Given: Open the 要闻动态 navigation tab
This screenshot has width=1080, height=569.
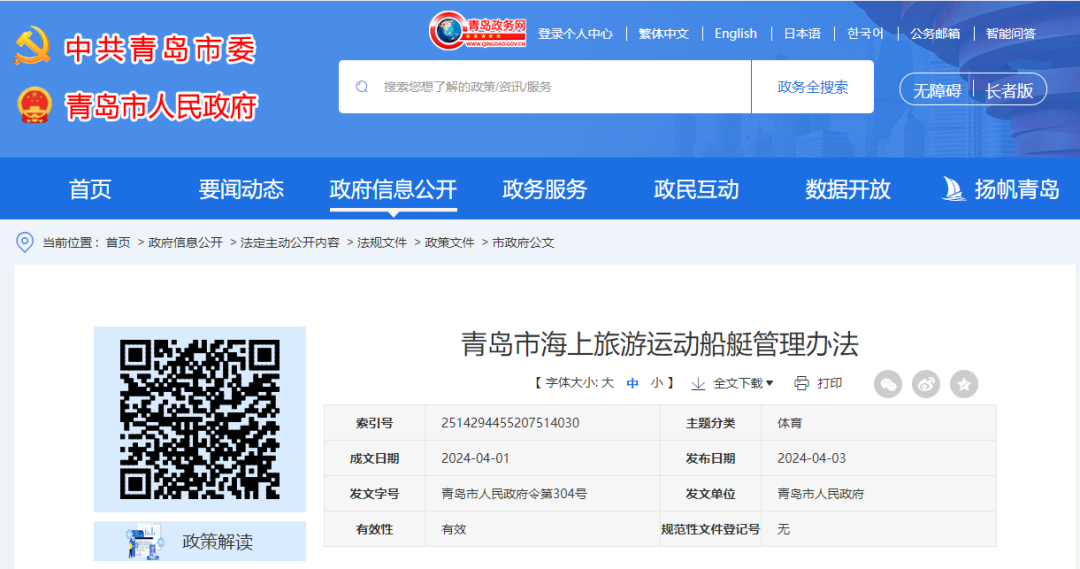Looking at the screenshot, I should pyautogui.click(x=241, y=189).
